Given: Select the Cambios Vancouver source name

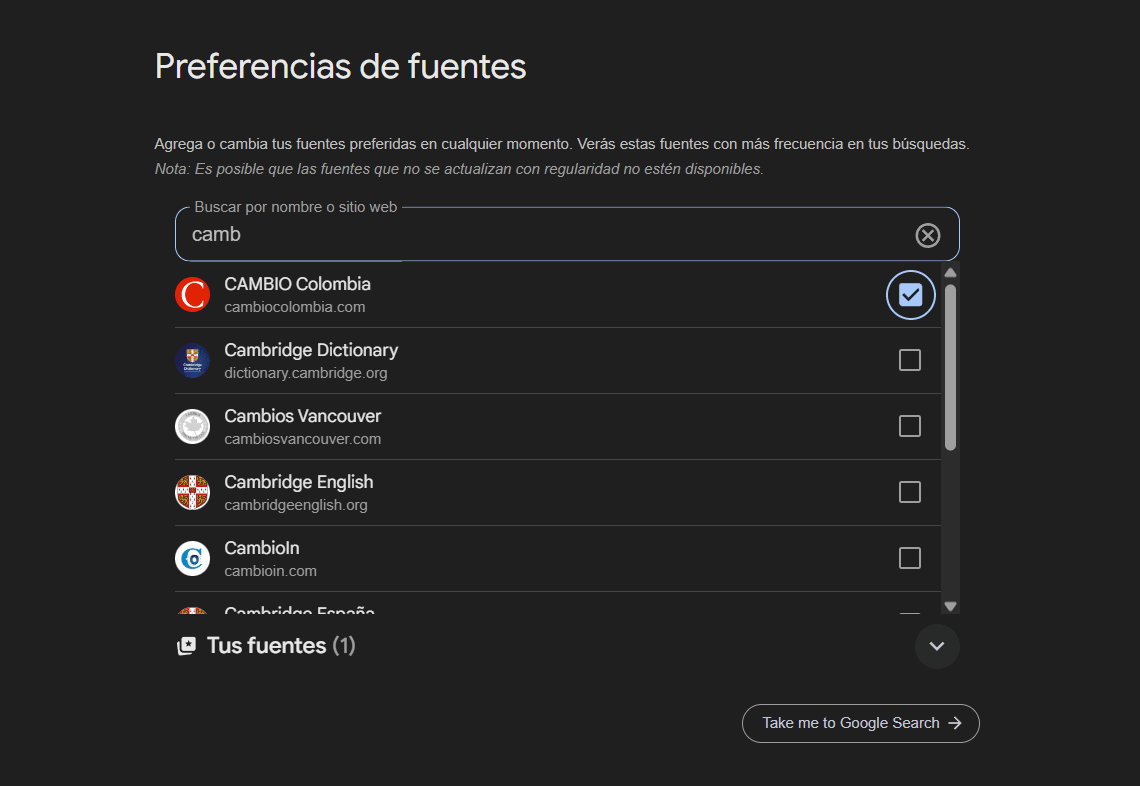Looking at the screenshot, I should click(x=302, y=416).
